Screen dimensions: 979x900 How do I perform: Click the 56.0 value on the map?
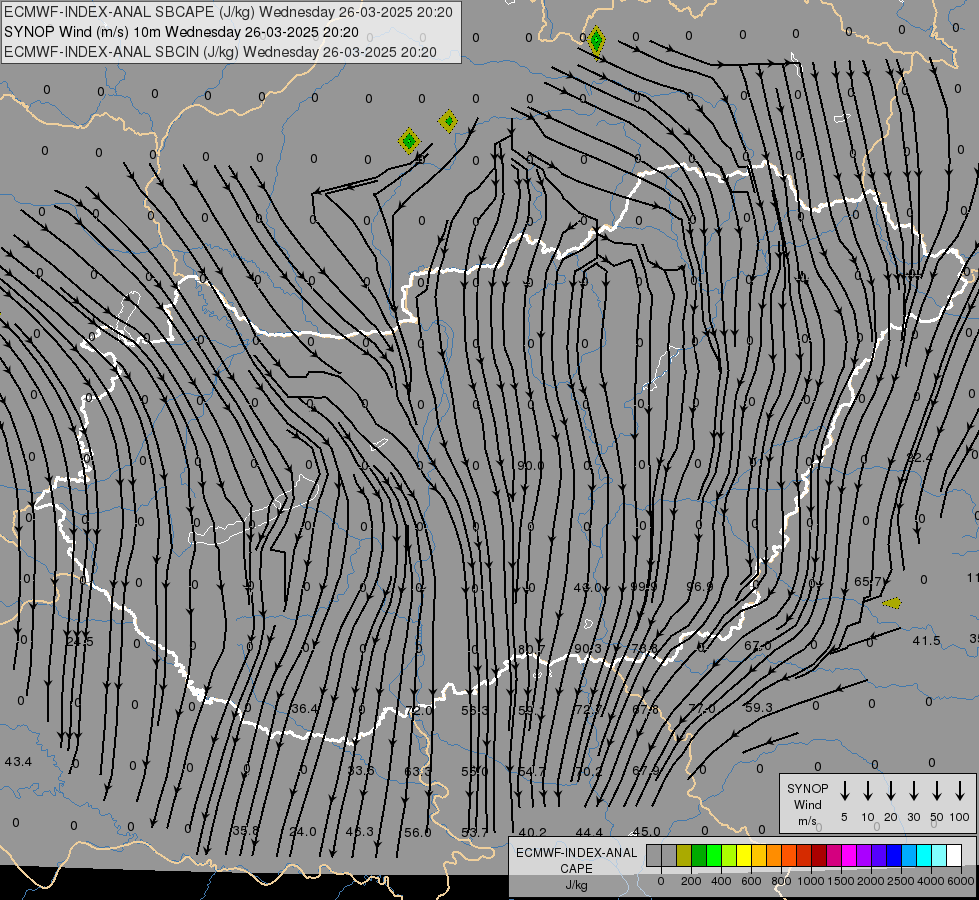pos(418,832)
